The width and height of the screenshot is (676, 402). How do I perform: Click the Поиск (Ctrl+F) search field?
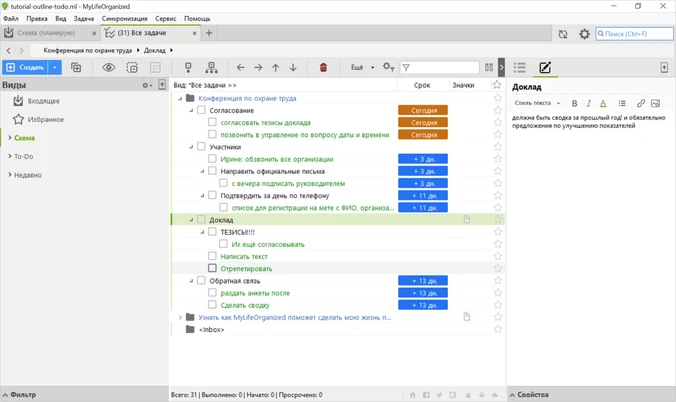(x=634, y=34)
